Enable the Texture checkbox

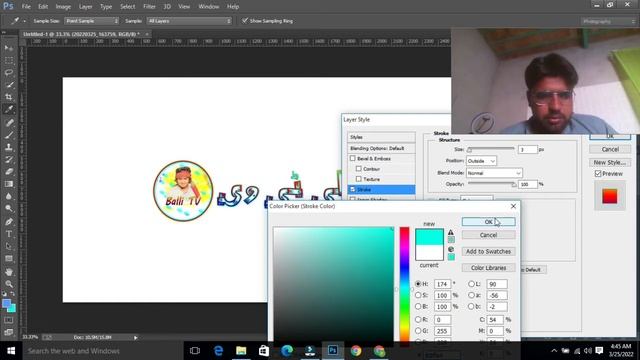pyautogui.click(x=358, y=179)
